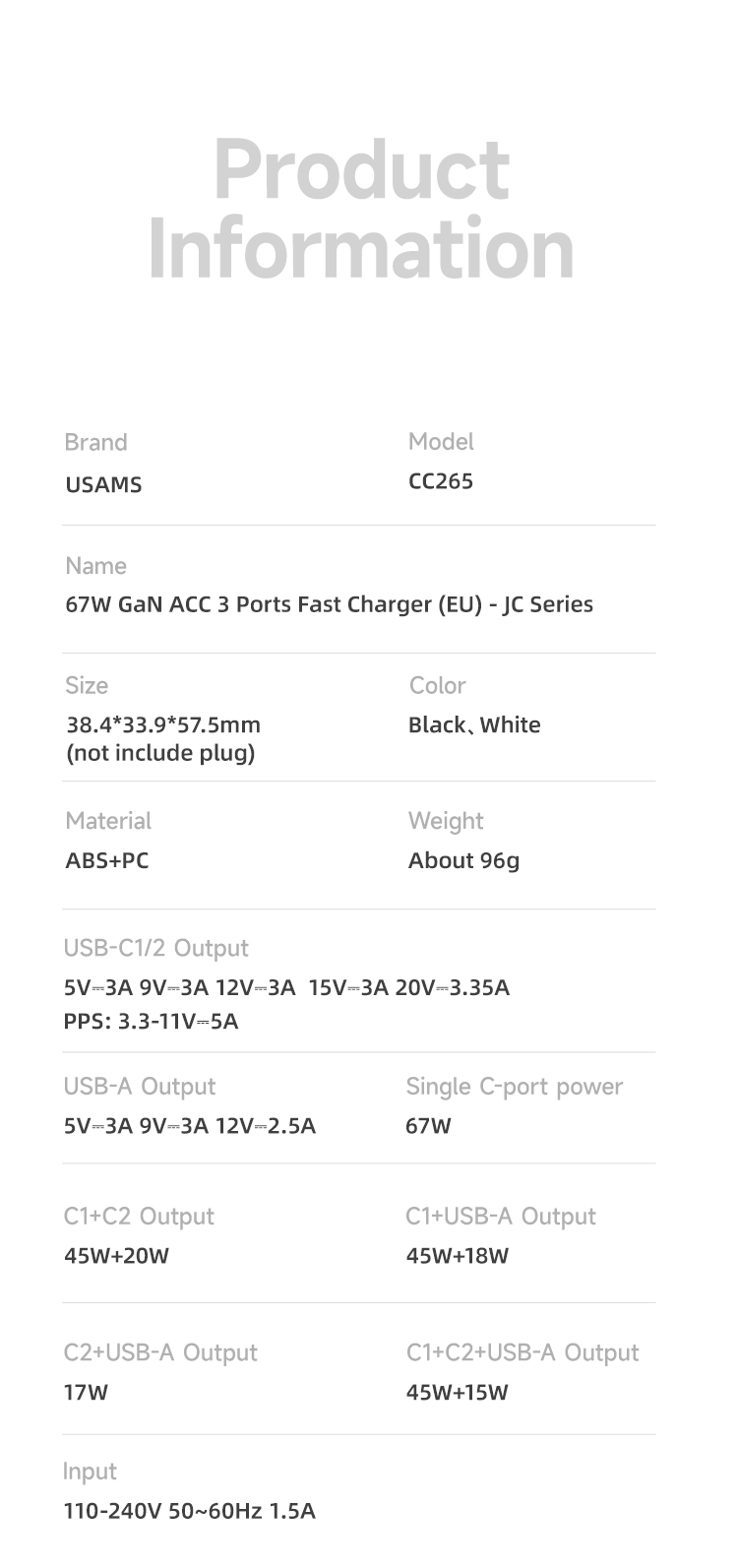This screenshot has height=1568, width=738.
Task: Click the USAMS brand name
Action: tap(103, 484)
